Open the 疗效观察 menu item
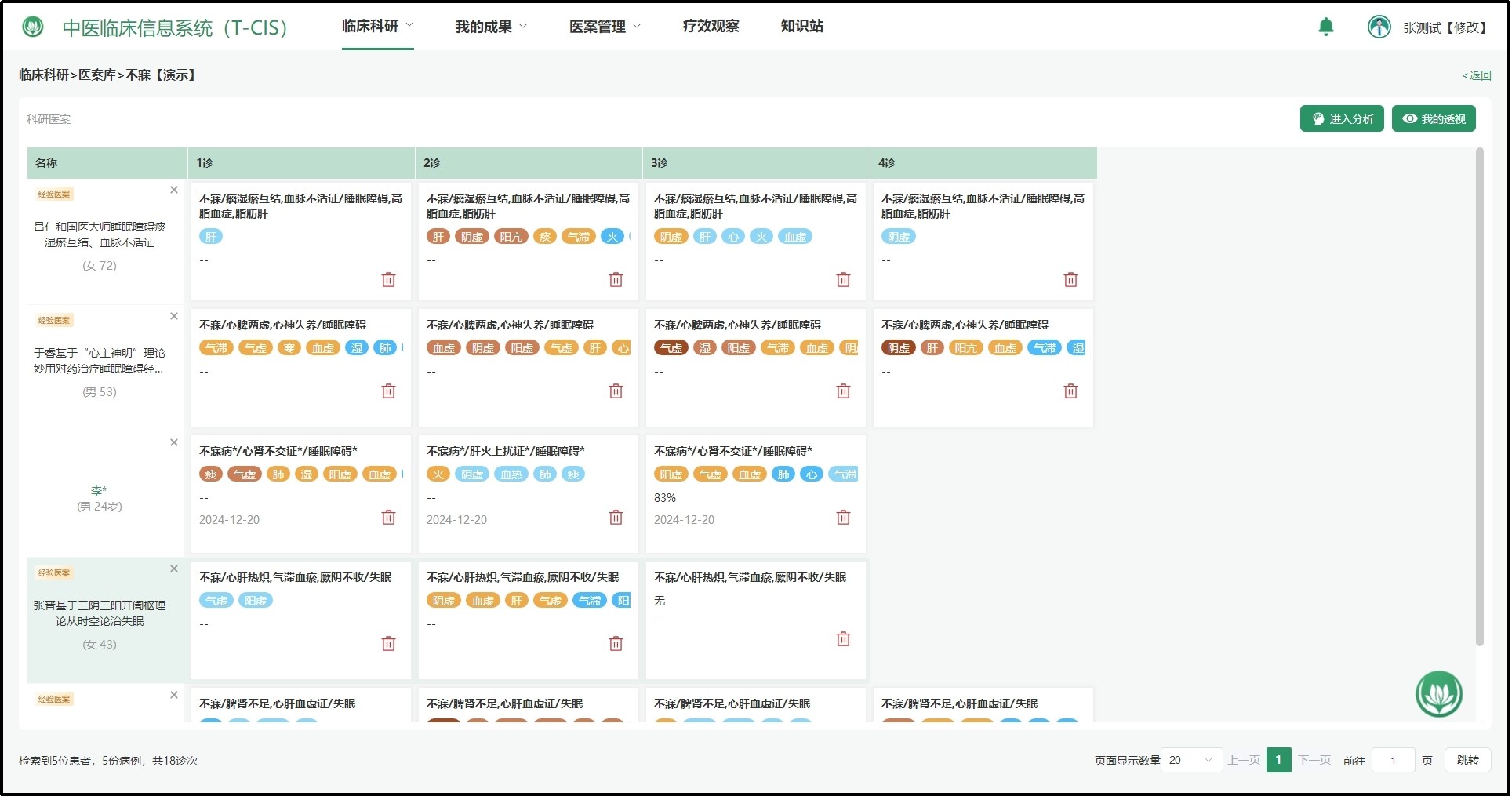 pyautogui.click(x=711, y=27)
